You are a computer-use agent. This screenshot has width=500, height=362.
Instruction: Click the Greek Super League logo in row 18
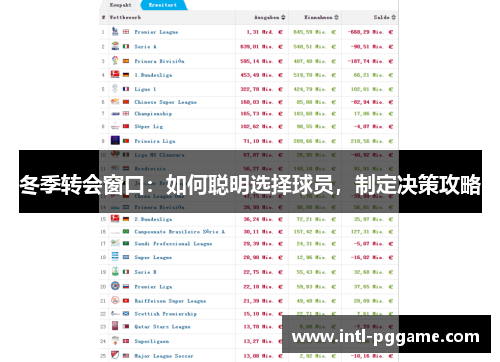click(115, 257)
